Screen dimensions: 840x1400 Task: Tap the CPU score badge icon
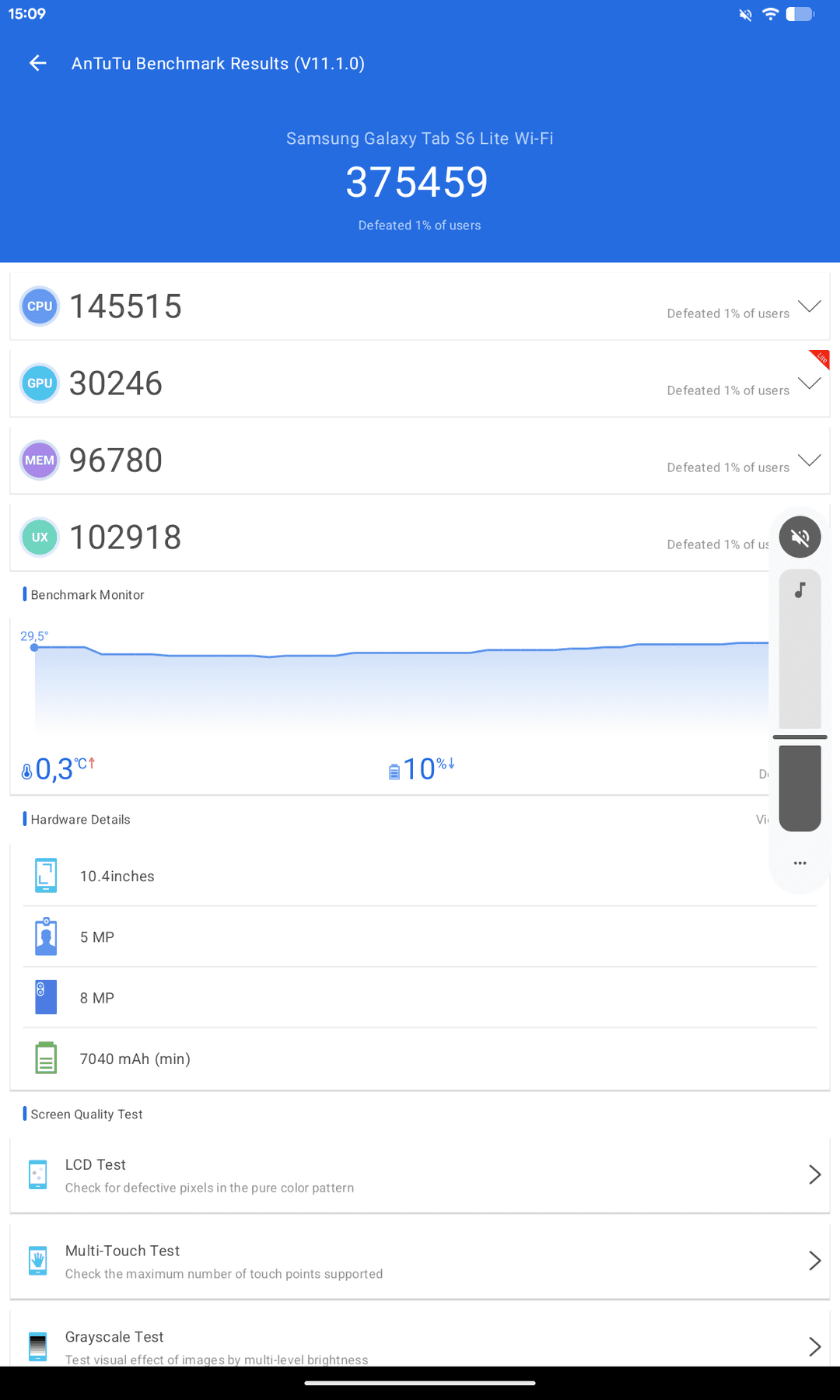click(40, 306)
